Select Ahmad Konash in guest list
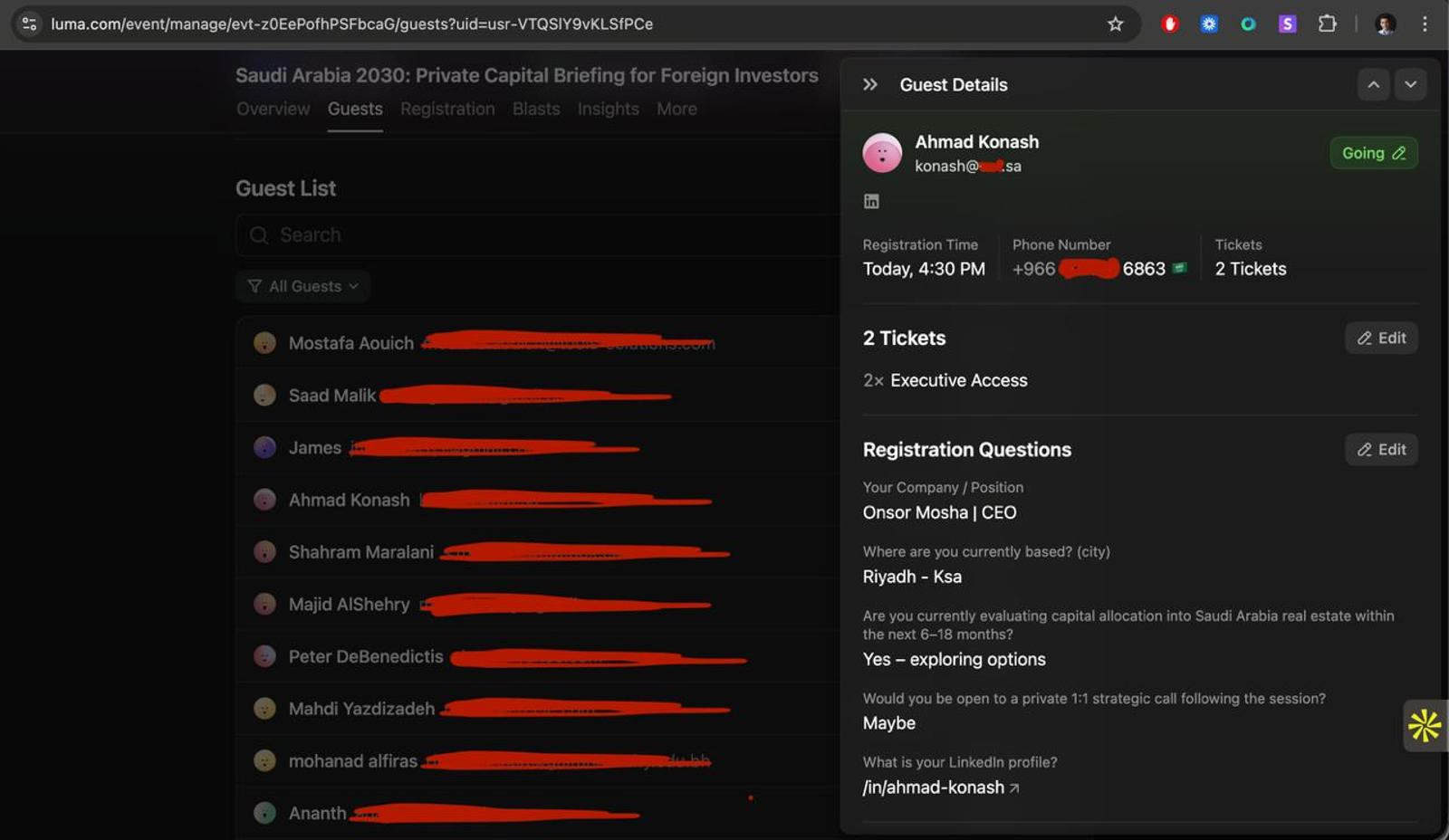Image resolution: width=1449 pixels, height=840 pixels. 539,500
